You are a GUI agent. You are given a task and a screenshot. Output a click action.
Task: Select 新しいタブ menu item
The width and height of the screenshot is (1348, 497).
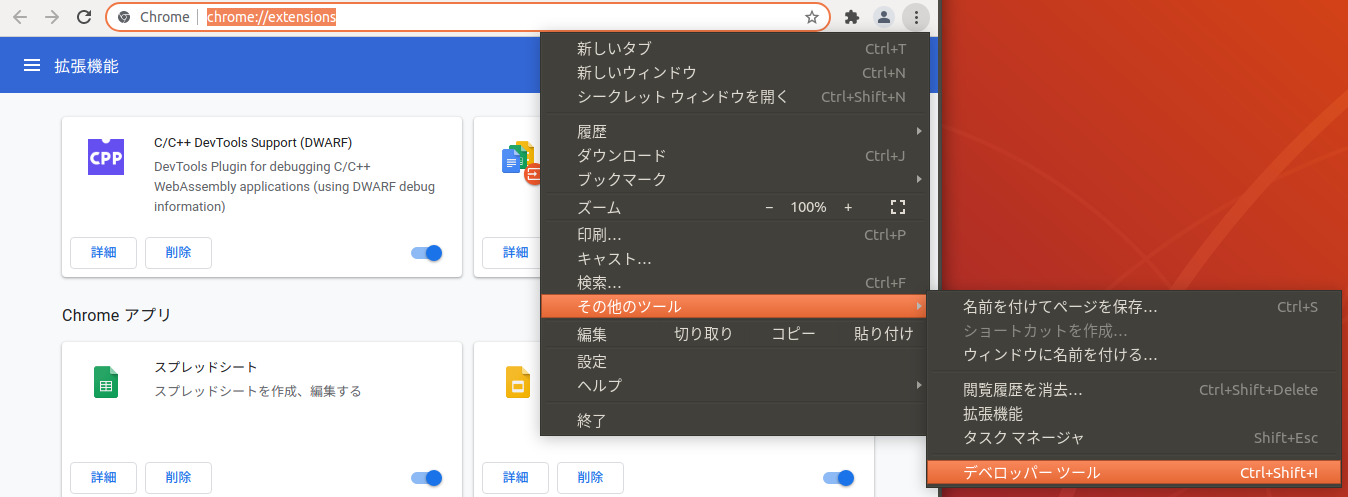coord(735,49)
